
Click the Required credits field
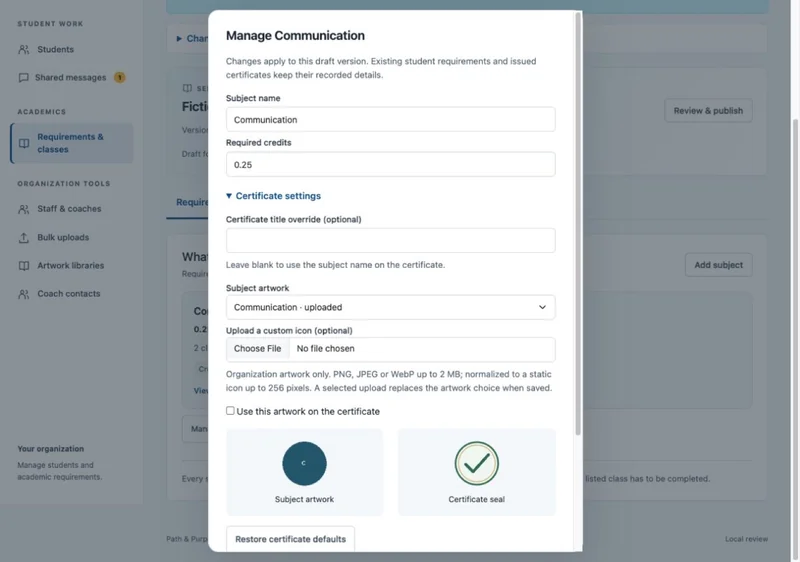click(390, 164)
